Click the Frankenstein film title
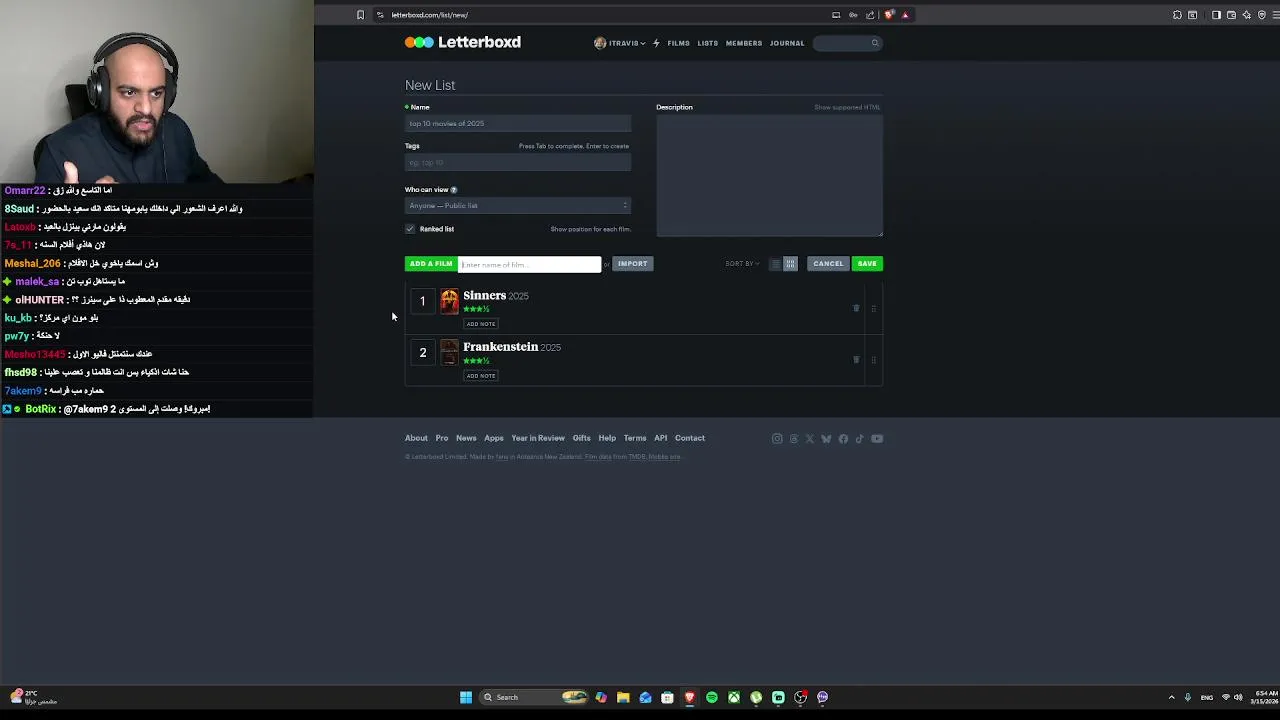Viewport: 1280px width, 720px height. (x=501, y=347)
